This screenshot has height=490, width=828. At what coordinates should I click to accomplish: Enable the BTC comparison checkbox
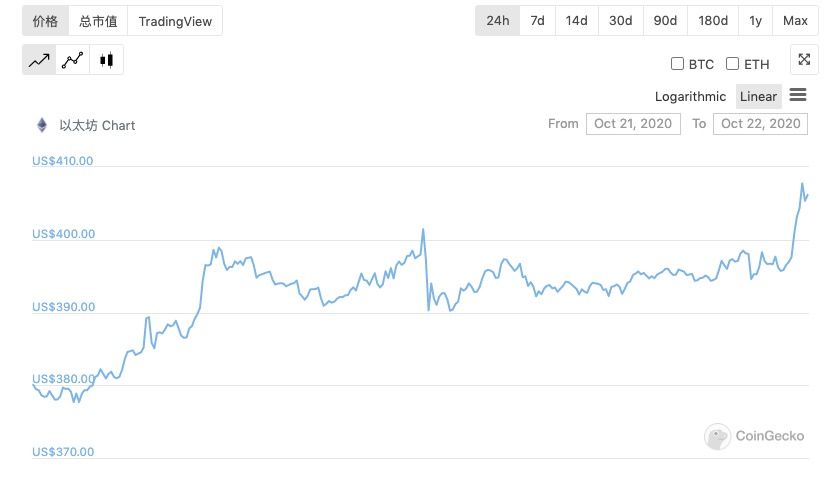(x=677, y=64)
